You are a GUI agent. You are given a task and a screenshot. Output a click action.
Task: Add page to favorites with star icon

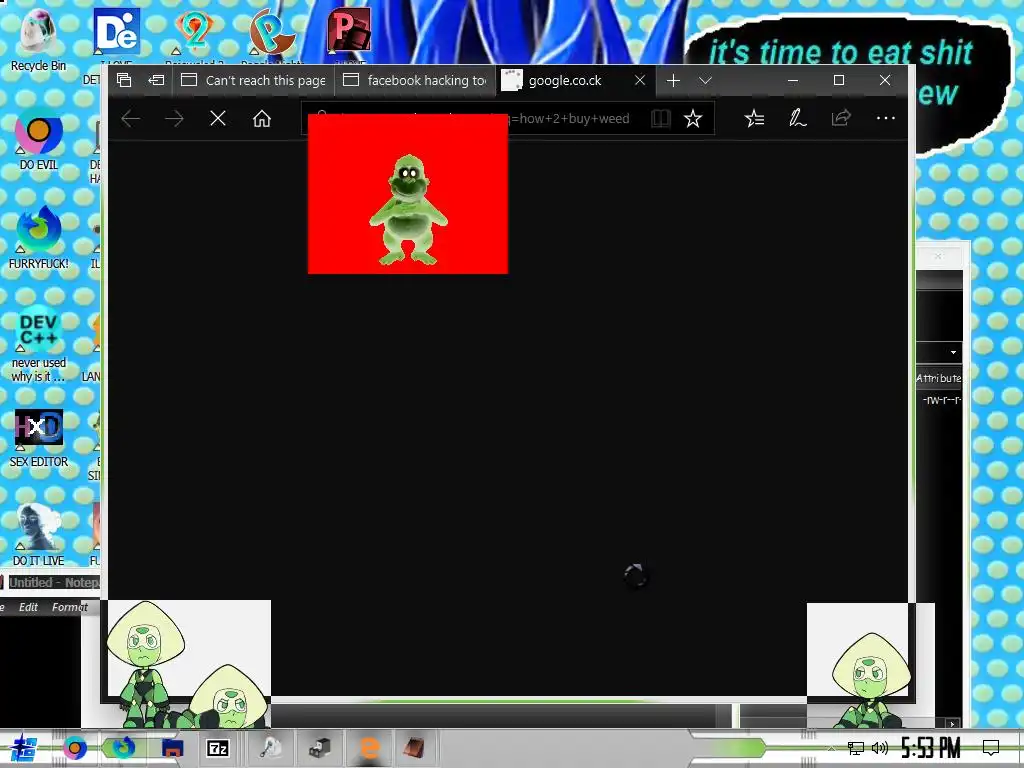coord(693,118)
